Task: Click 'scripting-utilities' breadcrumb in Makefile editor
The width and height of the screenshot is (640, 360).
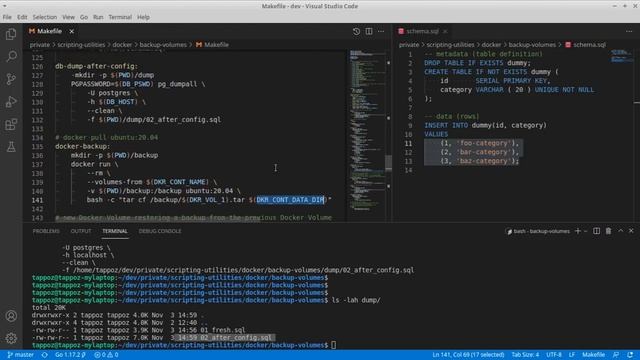Action: coord(81,45)
